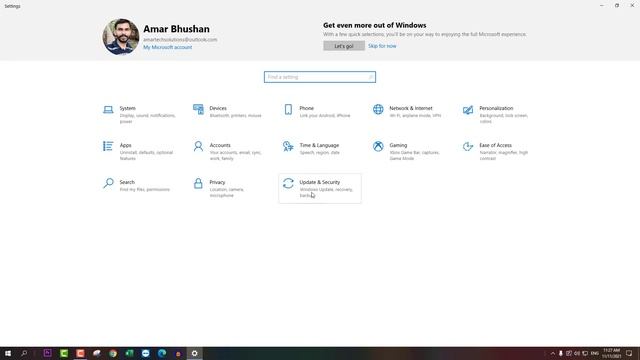The image size is (640, 360).
Task: Open the green taskbar app icon
Action: pyautogui.click(x=64, y=353)
